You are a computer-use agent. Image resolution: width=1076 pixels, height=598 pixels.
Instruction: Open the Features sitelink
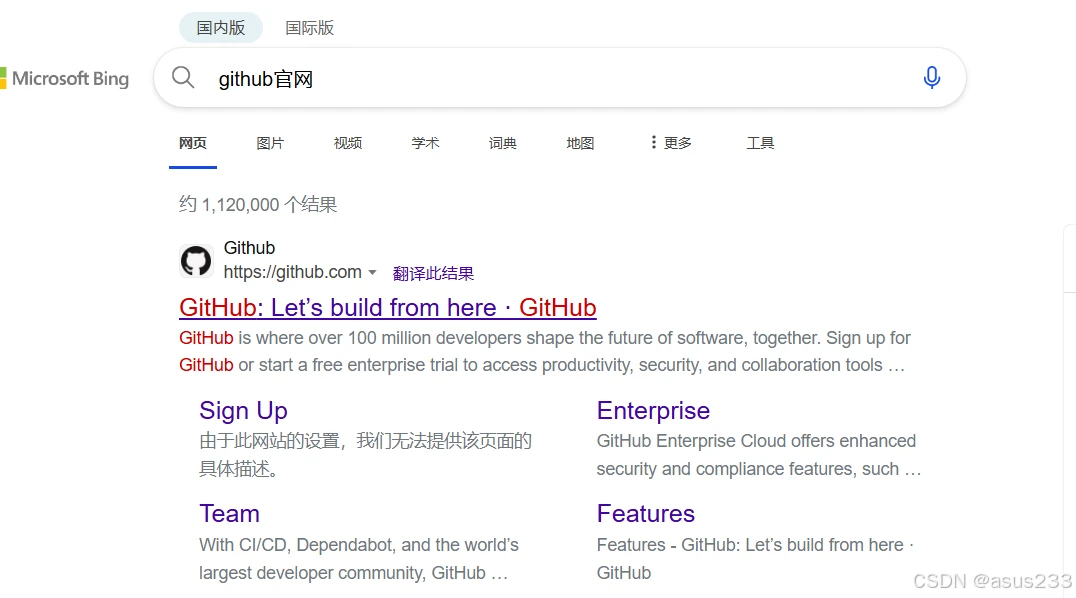[646, 514]
